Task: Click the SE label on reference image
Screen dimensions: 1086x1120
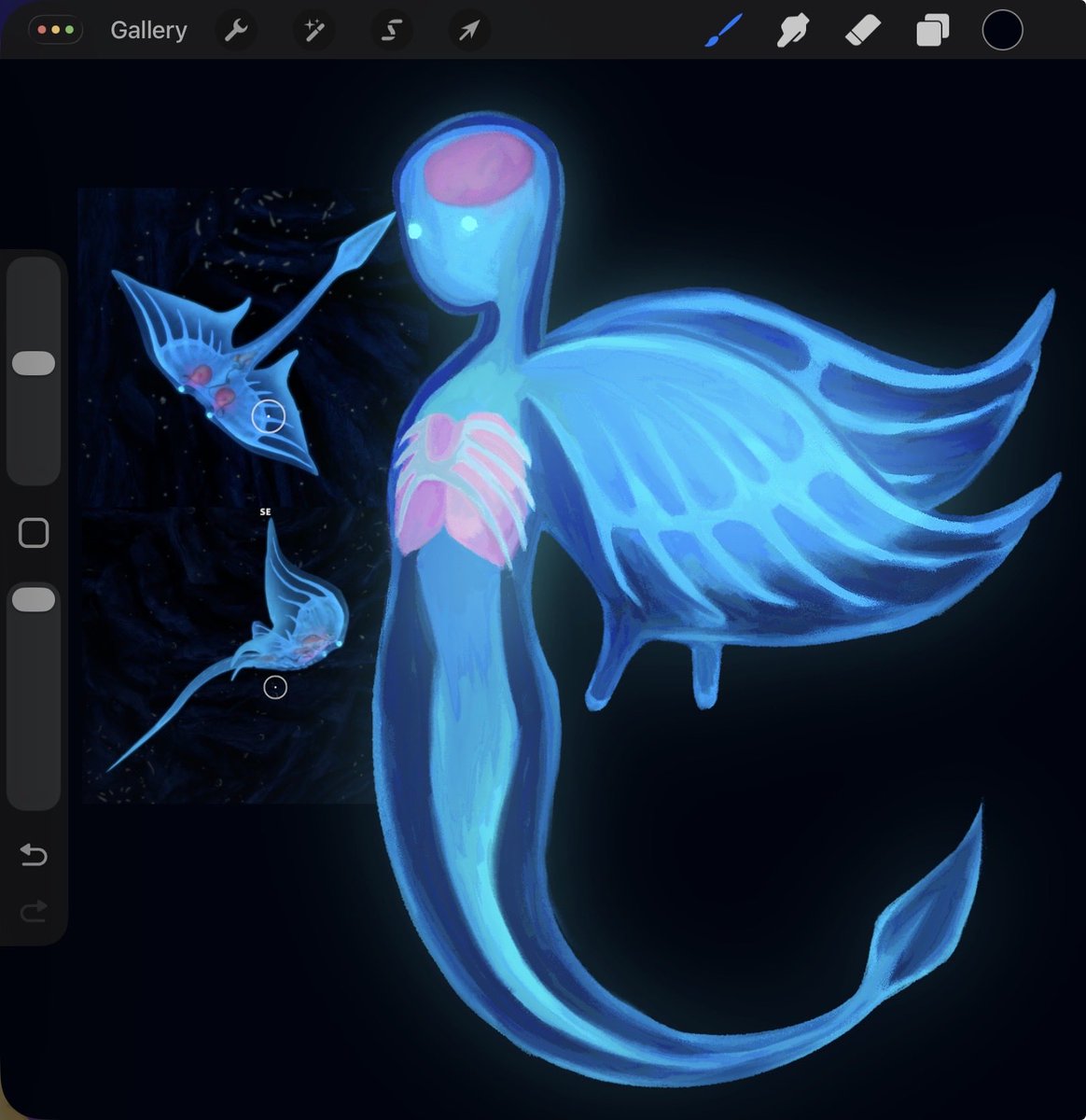Action: click(x=266, y=512)
